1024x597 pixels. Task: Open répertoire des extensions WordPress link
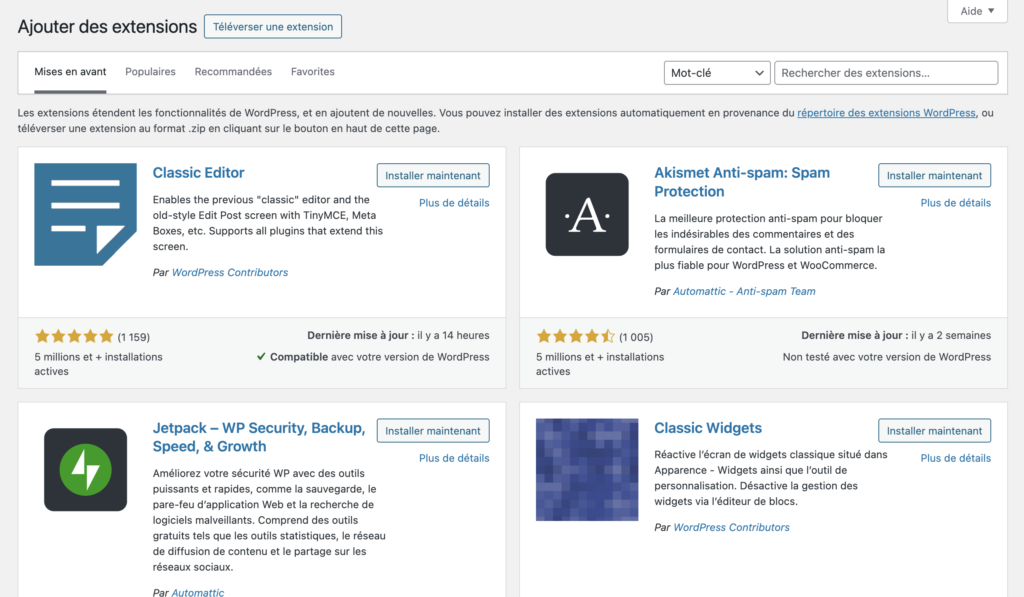coord(886,113)
